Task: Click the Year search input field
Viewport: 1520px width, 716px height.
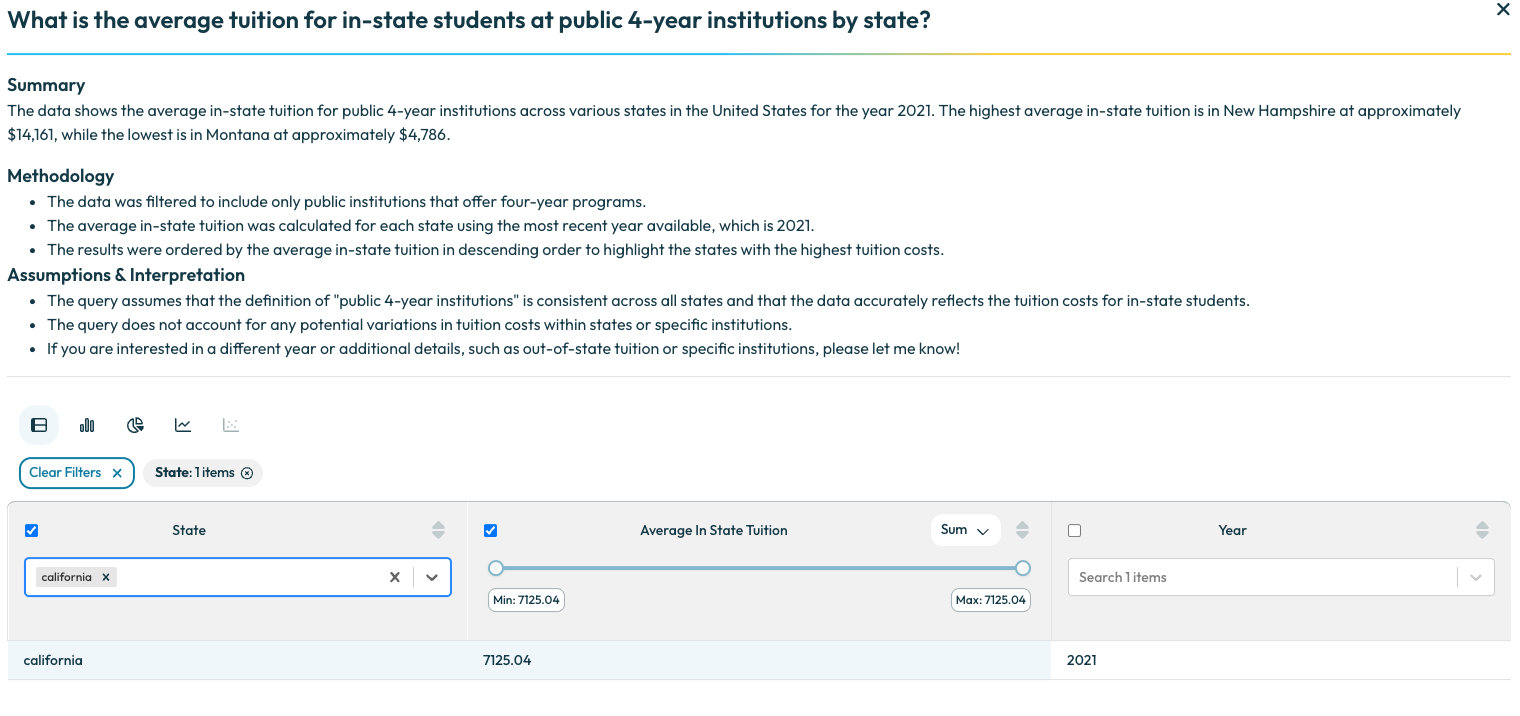Action: 1262,577
